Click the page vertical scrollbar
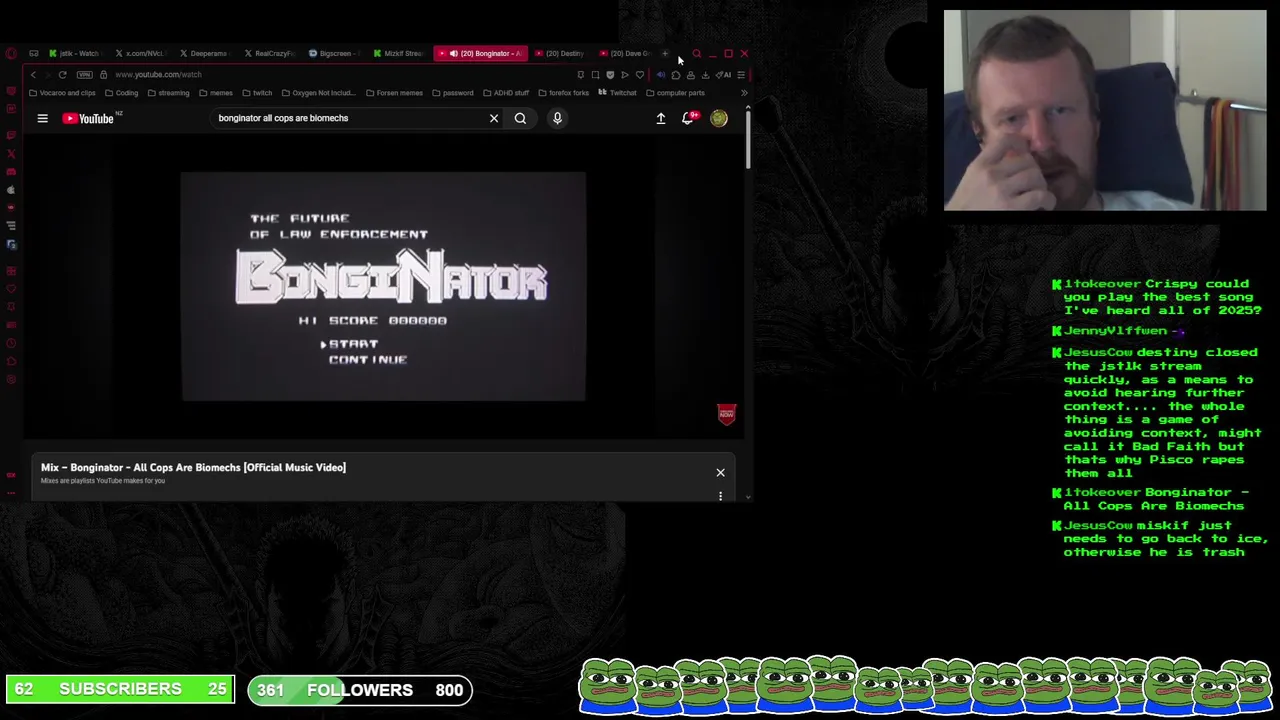The height and width of the screenshot is (720, 1280). [x=747, y=140]
